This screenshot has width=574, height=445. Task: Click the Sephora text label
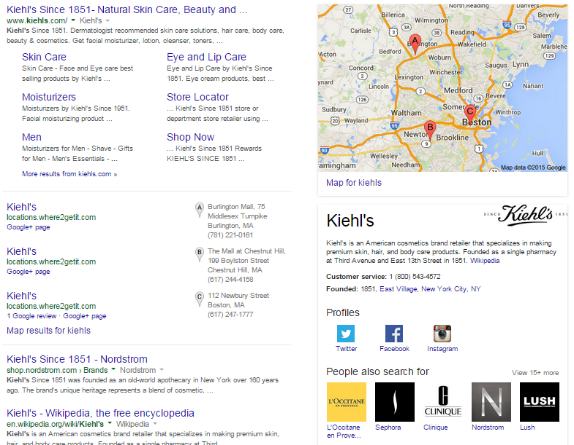click(388, 427)
